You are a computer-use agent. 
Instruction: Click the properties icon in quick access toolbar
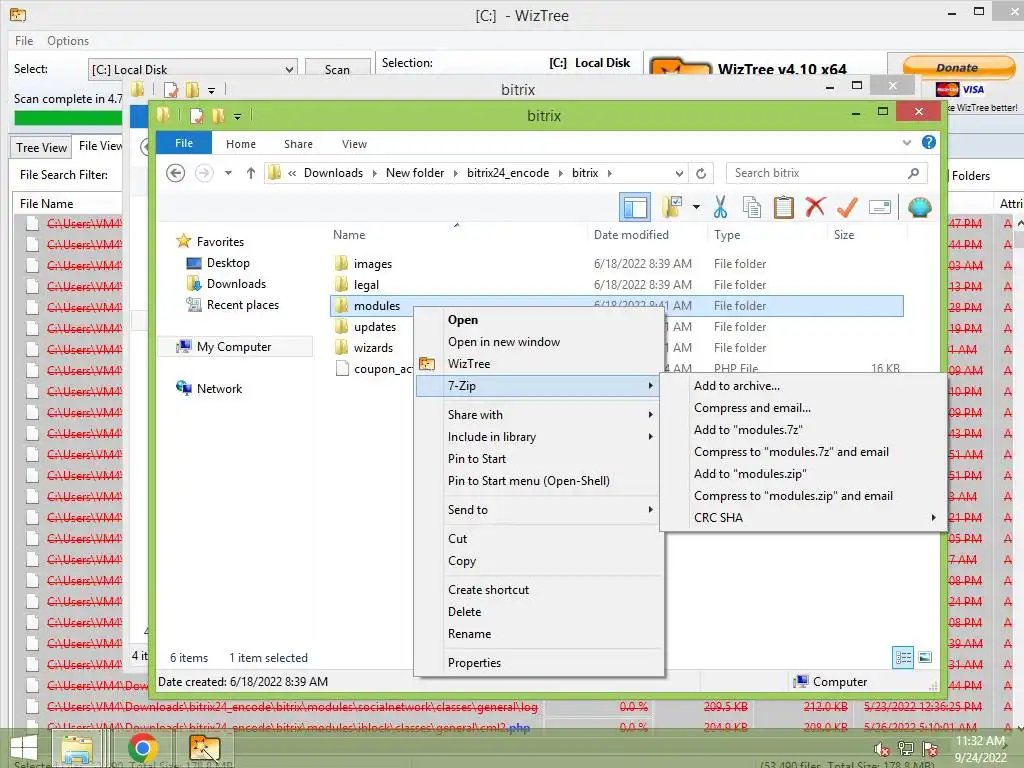[196, 116]
